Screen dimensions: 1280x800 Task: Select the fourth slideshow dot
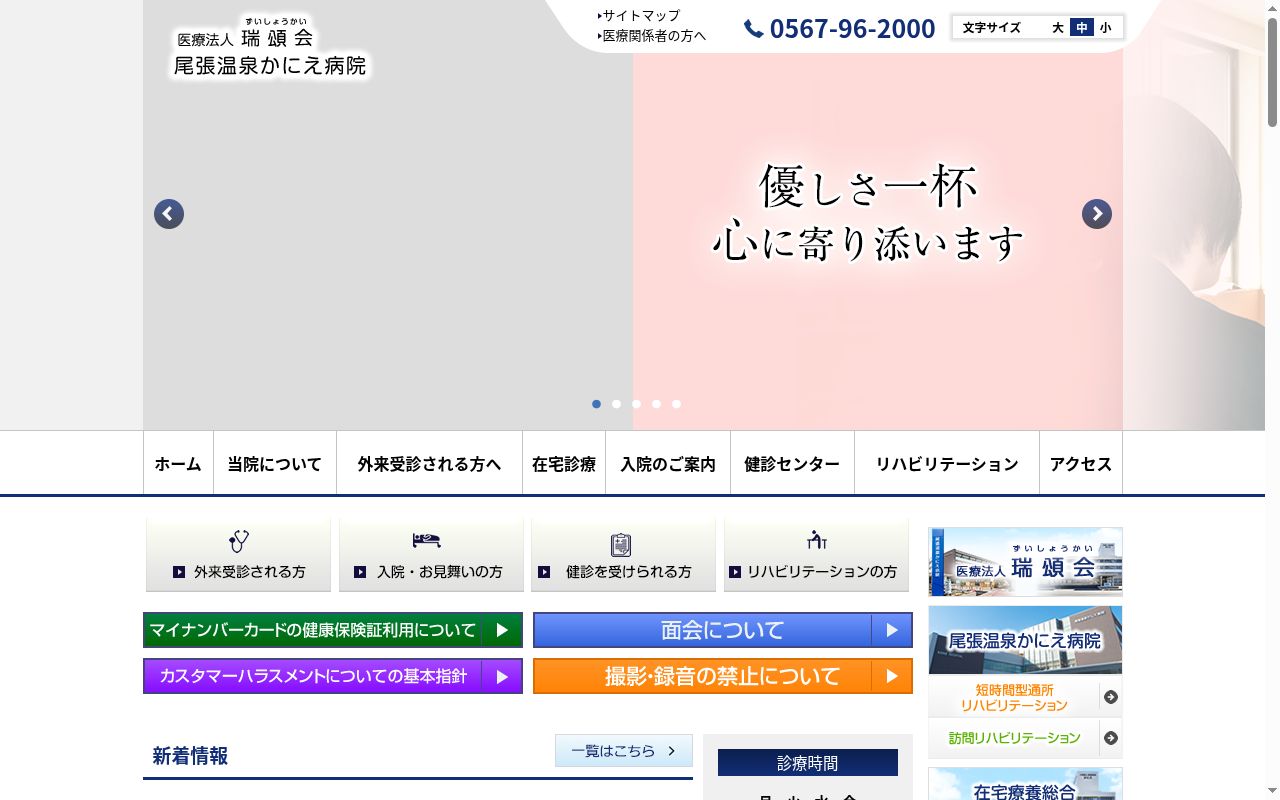[657, 404]
